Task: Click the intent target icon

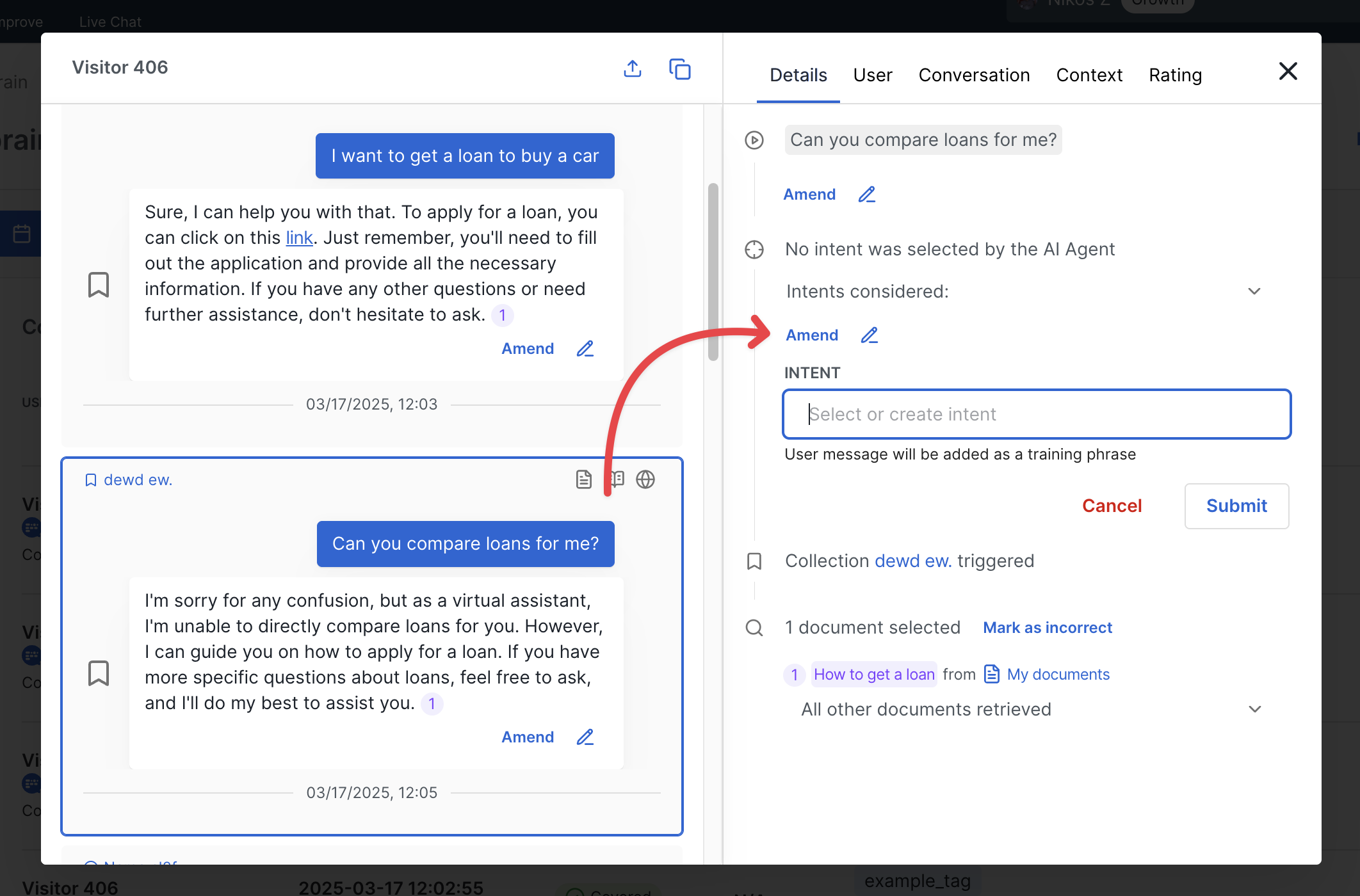Action: [x=754, y=250]
